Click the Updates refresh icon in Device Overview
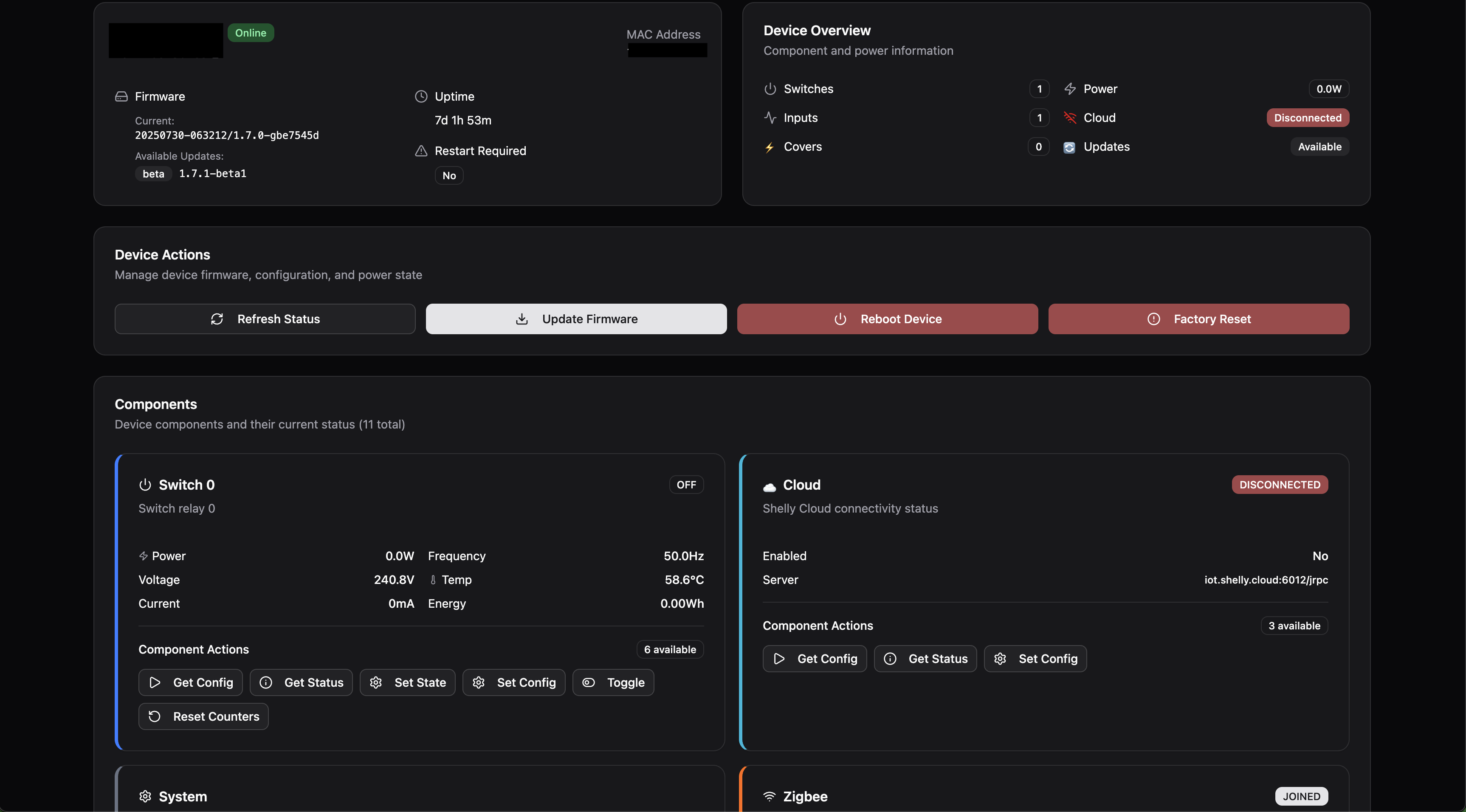This screenshot has width=1466, height=812. coord(1069,147)
